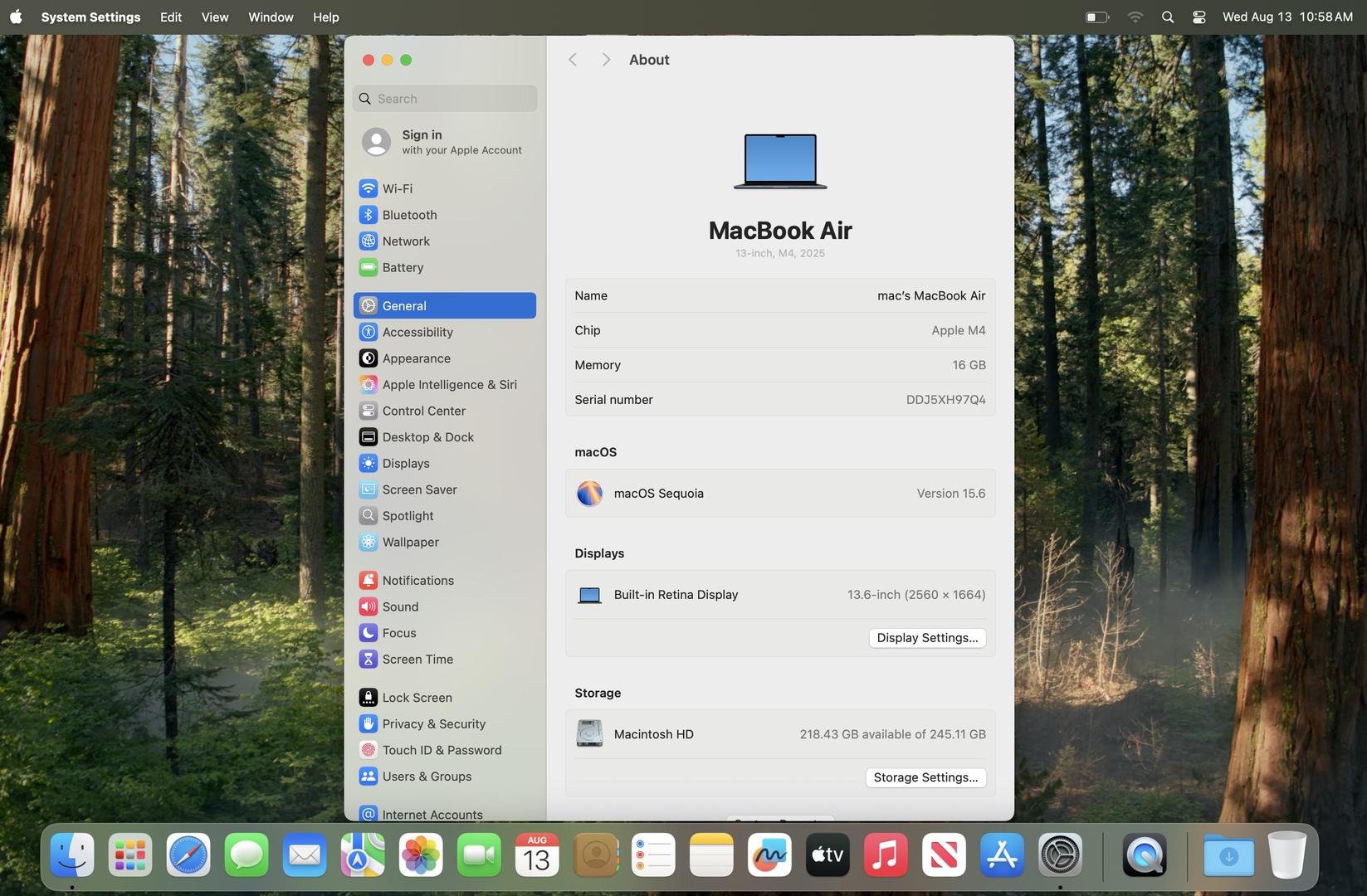
Task: Click the Built-in Retina Display row
Action: [x=780, y=595]
